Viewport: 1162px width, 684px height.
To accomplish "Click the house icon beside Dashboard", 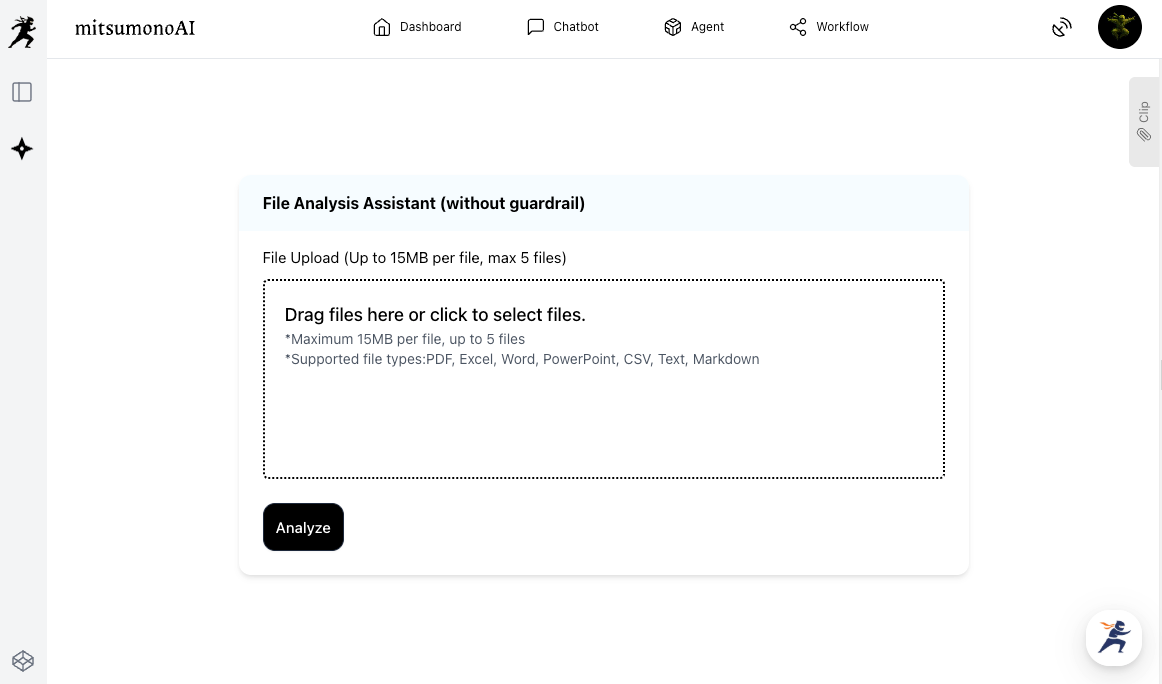I will click(x=381, y=27).
